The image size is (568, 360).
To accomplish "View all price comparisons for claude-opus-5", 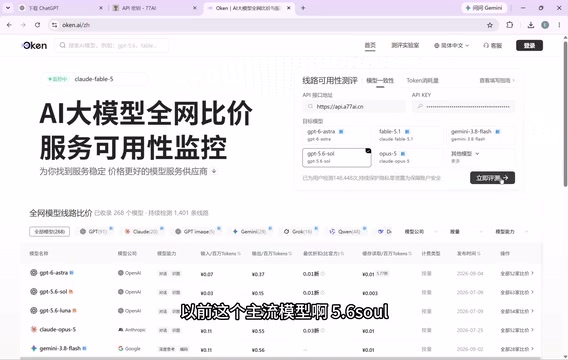I will [x=517, y=330].
